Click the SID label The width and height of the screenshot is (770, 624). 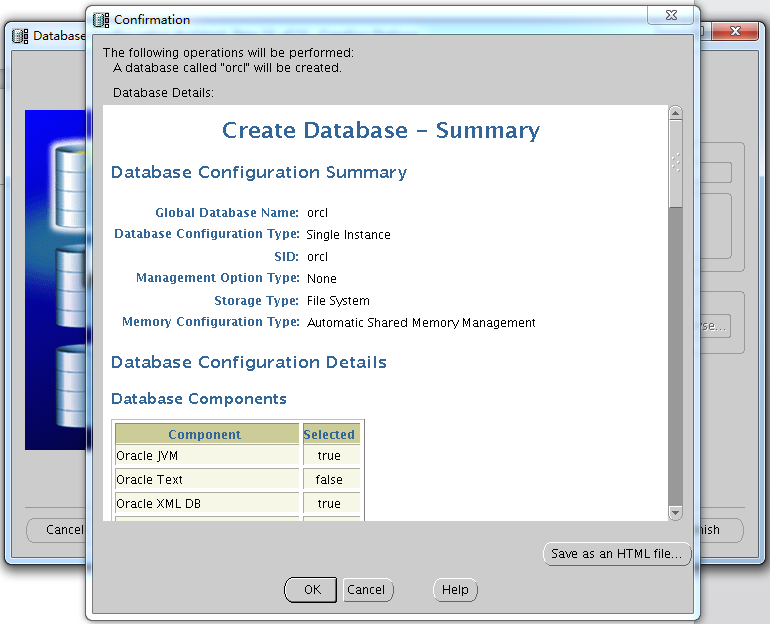pos(286,257)
